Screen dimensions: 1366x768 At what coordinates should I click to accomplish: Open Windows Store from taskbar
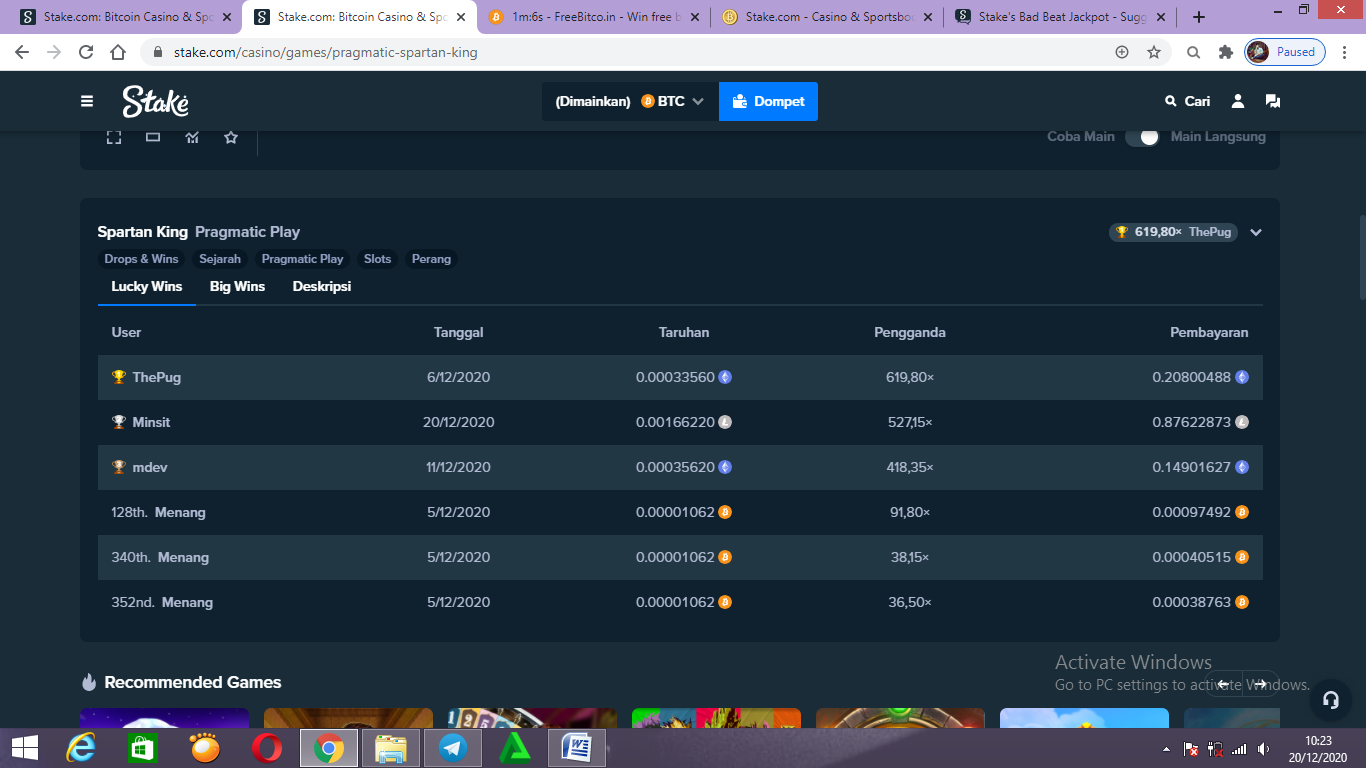click(x=143, y=748)
